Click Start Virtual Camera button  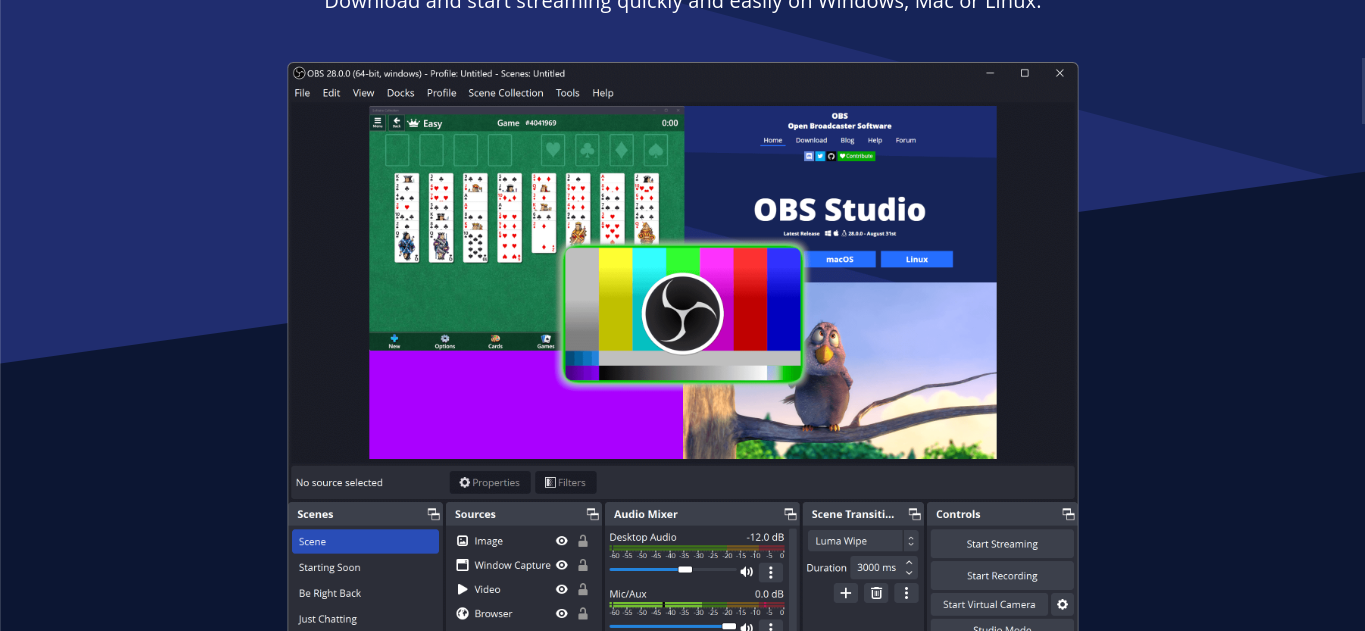pos(989,604)
